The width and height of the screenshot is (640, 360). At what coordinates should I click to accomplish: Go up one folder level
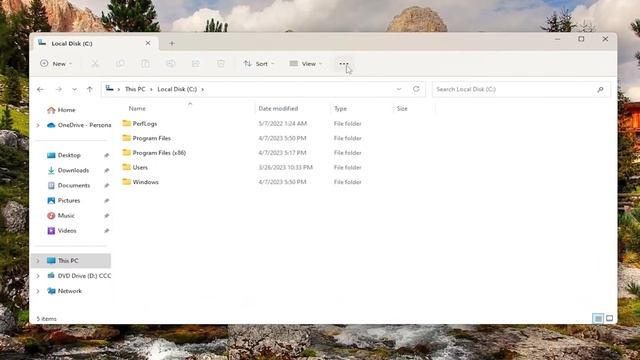click(89, 89)
